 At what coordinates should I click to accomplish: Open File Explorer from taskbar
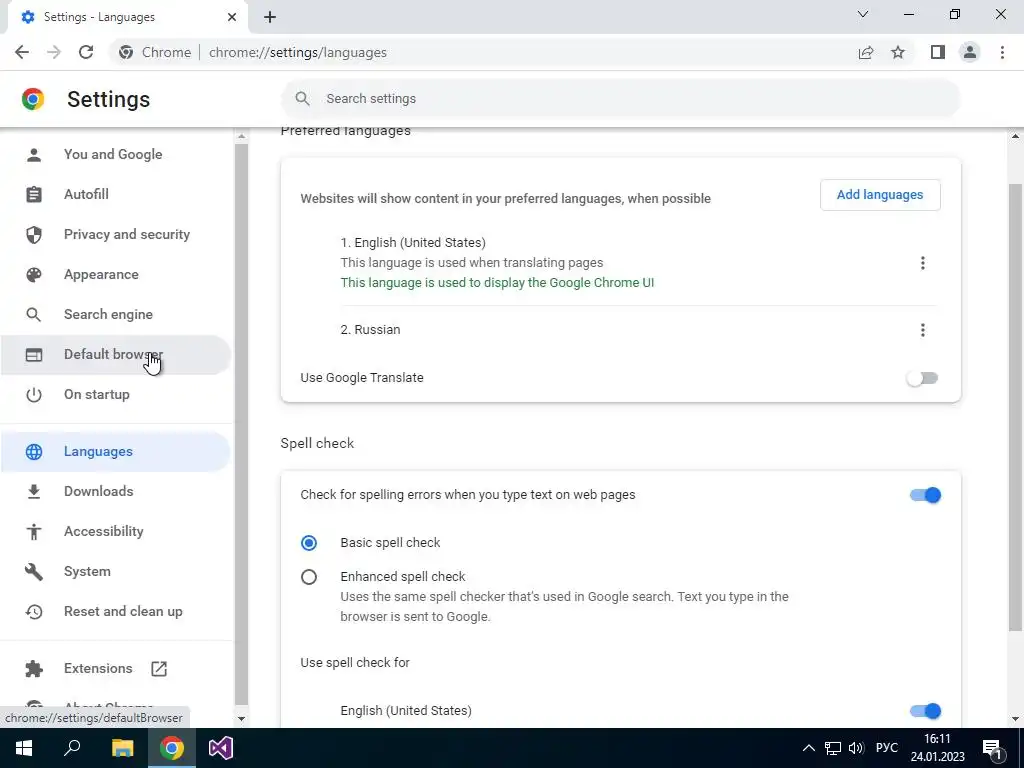point(122,748)
